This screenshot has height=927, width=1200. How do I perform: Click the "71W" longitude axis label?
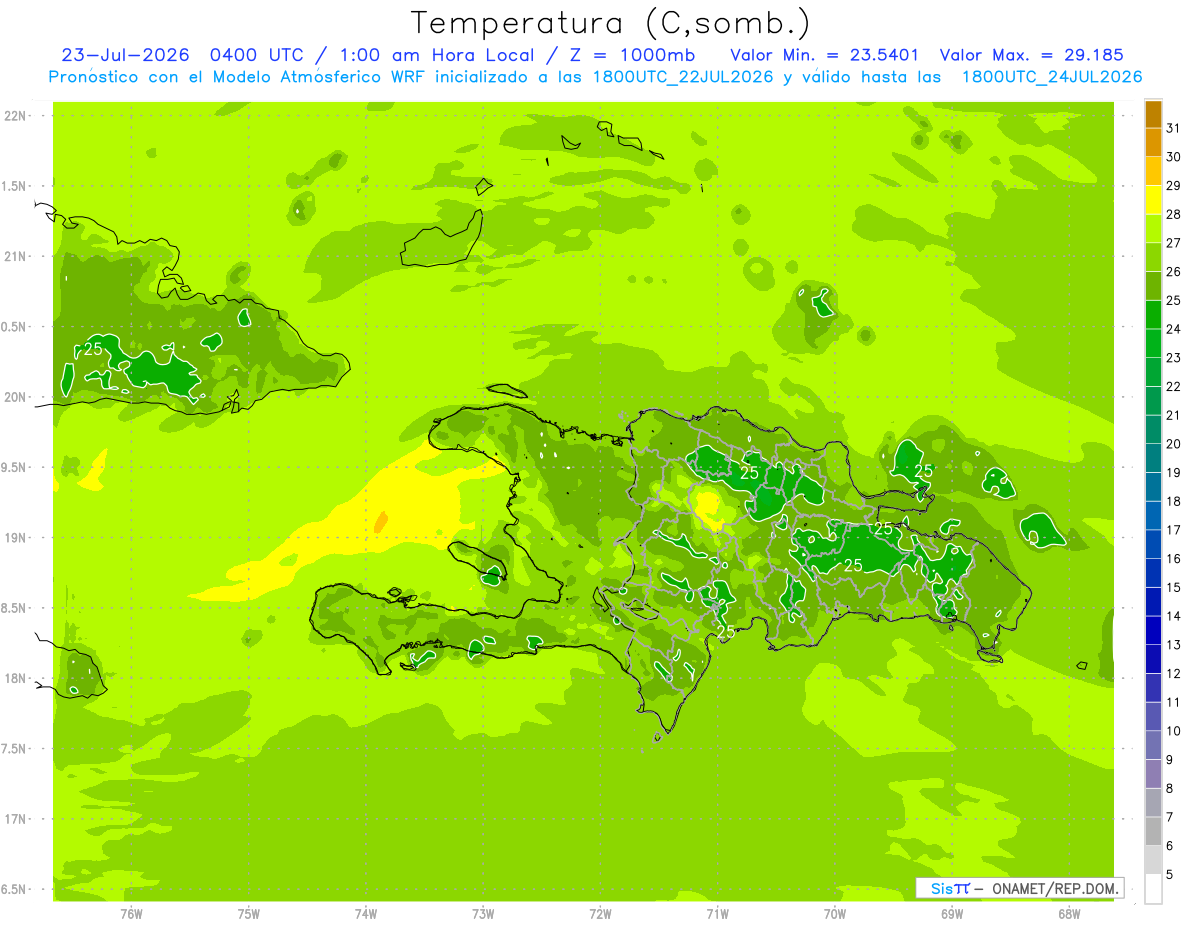(717, 914)
